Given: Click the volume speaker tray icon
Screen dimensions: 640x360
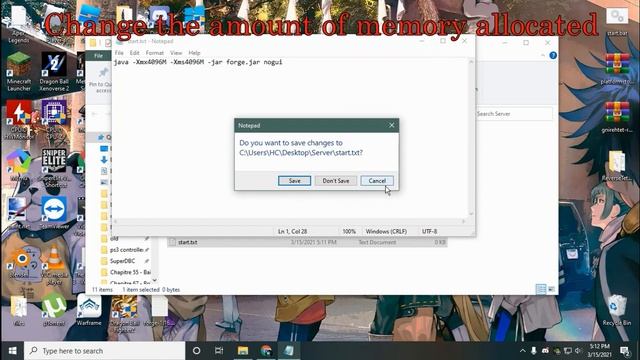Looking at the screenshot, I should [x=578, y=351].
